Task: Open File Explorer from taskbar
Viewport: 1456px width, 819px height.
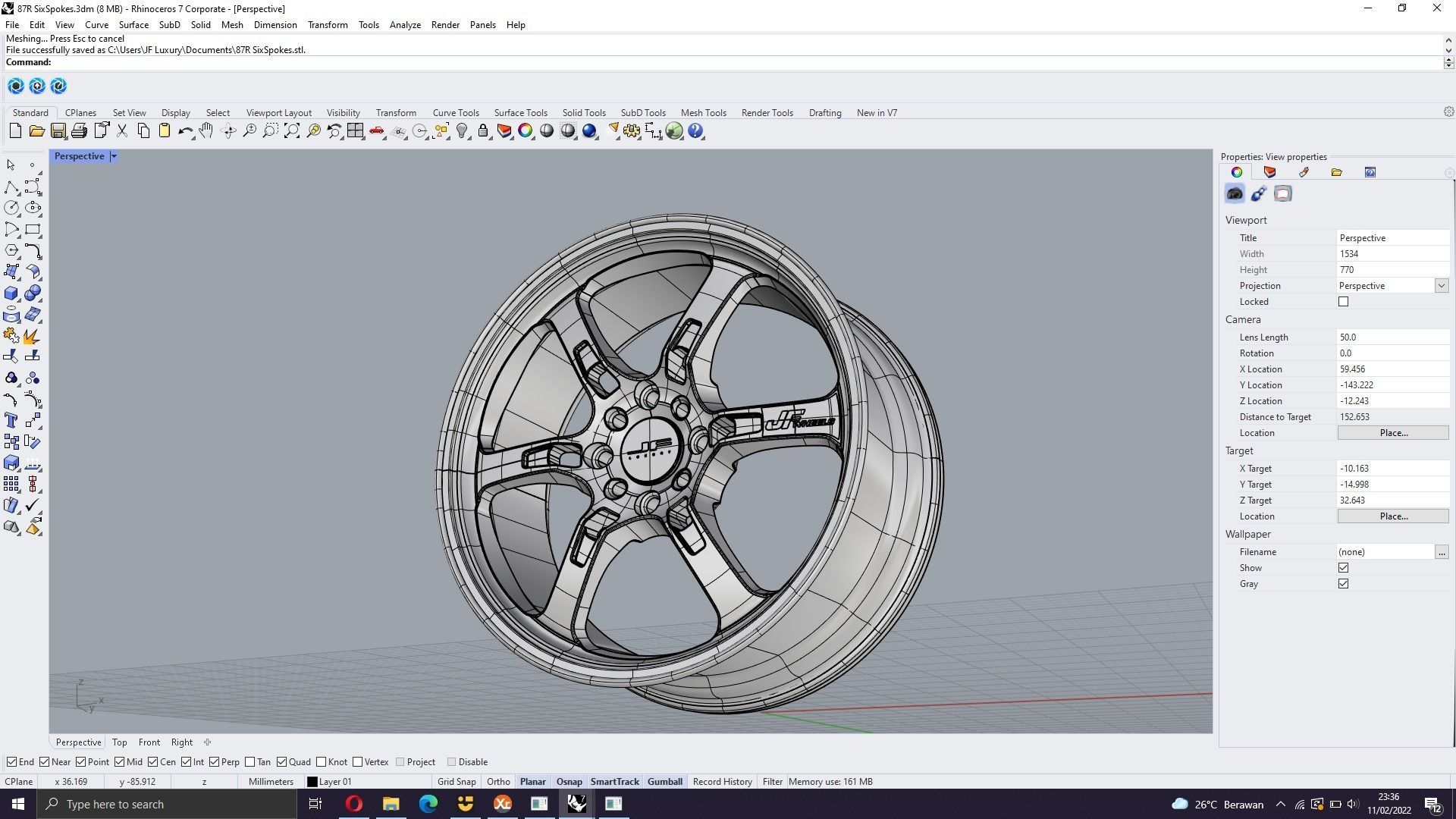Action: pyautogui.click(x=391, y=804)
